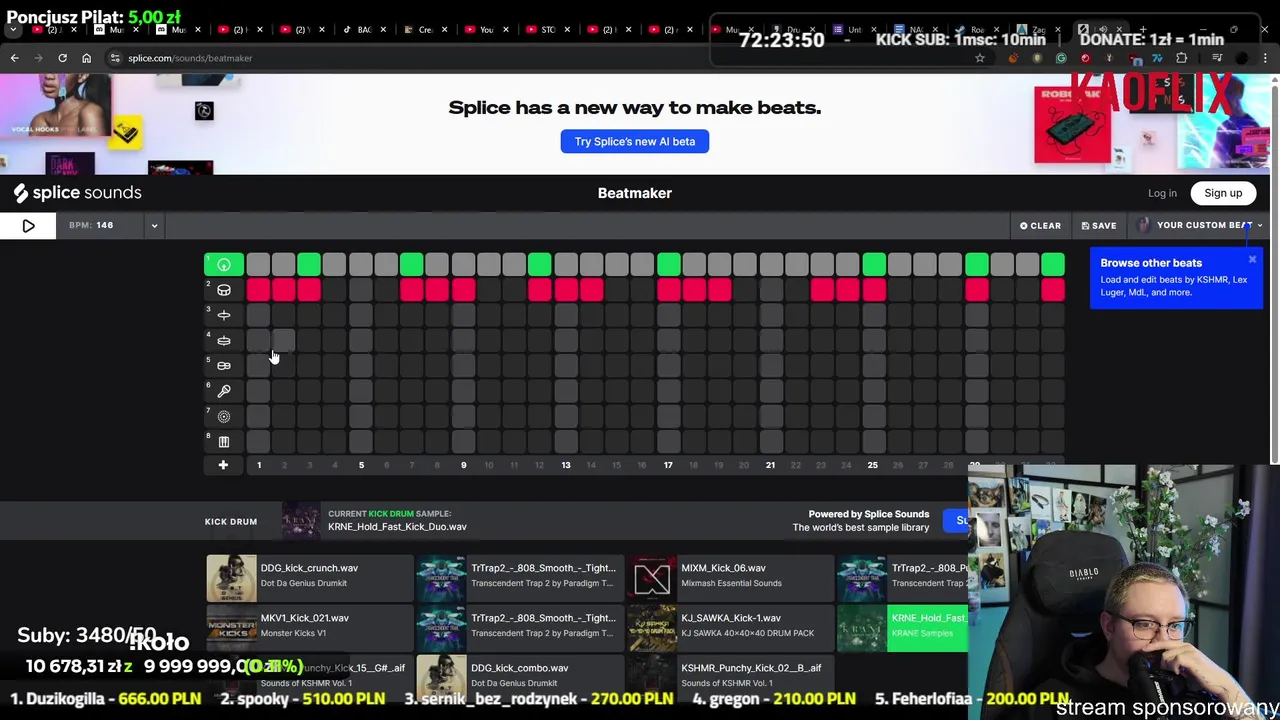Open Your Custom Beat dropdown

click(1200, 226)
